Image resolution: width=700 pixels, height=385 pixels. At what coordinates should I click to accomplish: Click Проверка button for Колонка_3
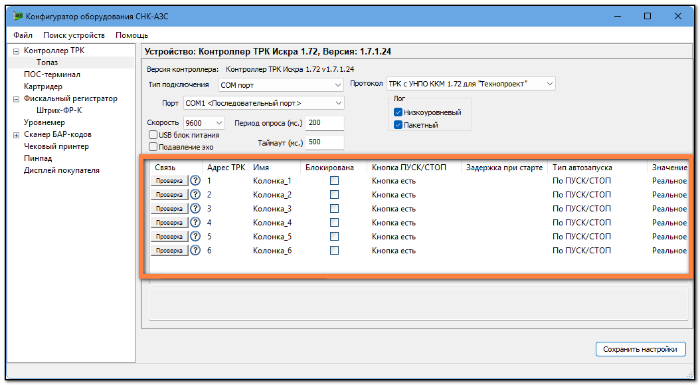170,208
